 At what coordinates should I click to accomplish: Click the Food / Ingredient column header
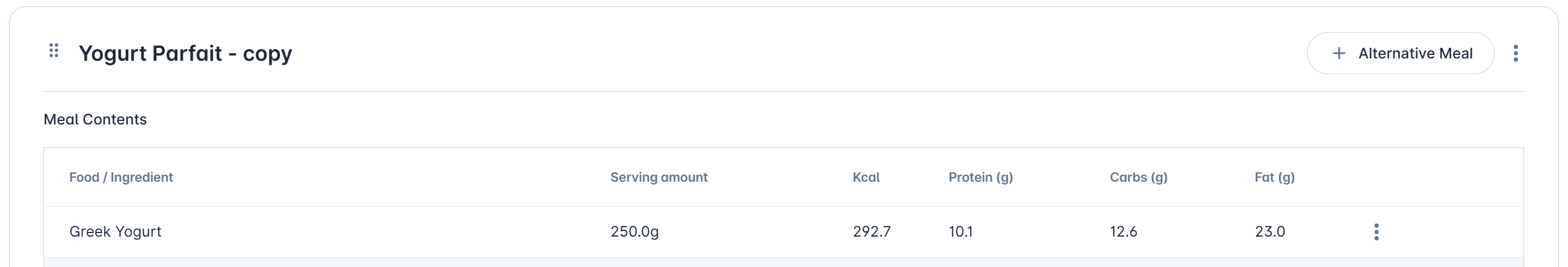(121, 177)
